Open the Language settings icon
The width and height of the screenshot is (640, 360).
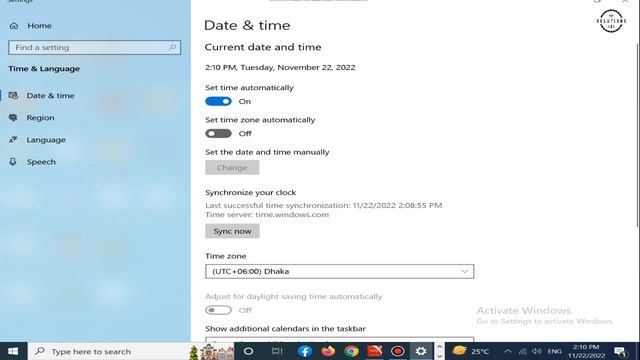pyautogui.click(x=13, y=140)
